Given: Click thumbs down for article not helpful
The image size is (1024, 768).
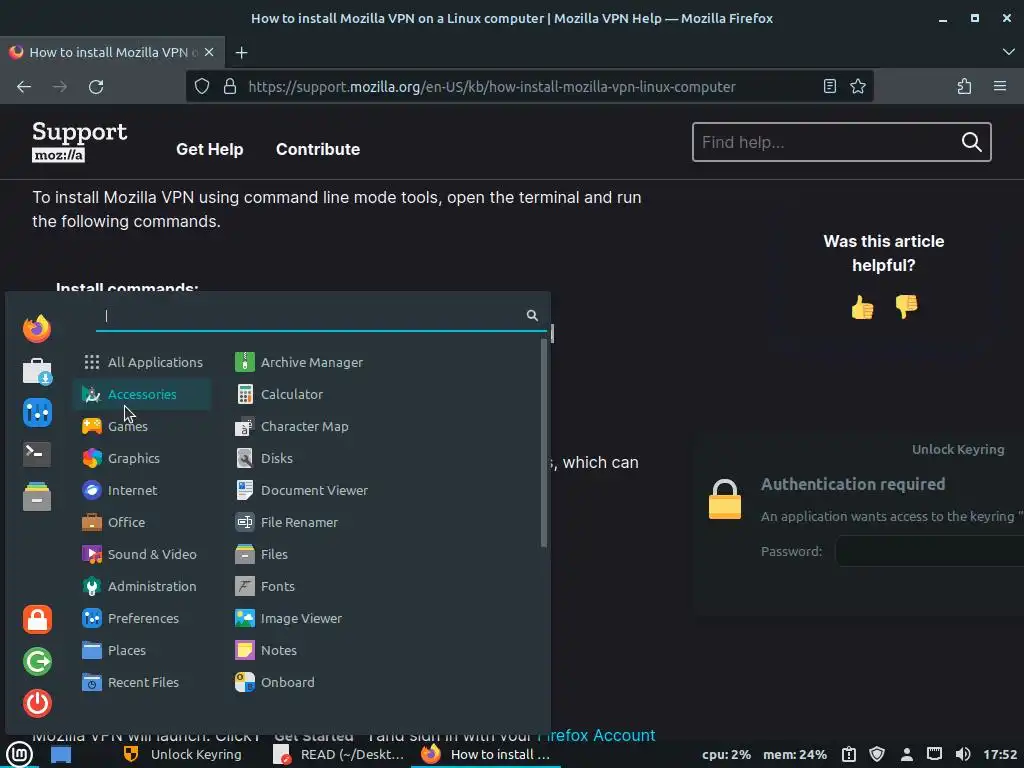Looking at the screenshot, I should [906, 306].
